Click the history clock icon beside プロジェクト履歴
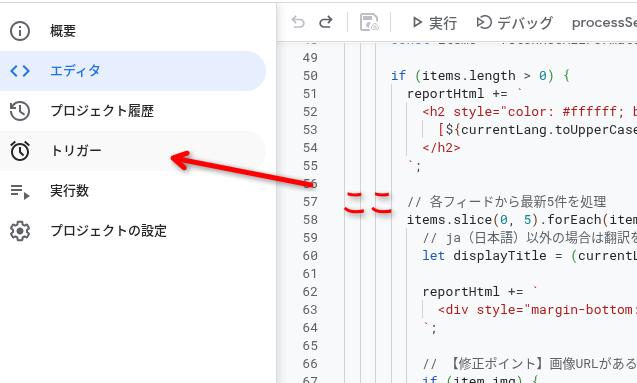This screenshot has width=637, height=383. click(x=20, y=110)
